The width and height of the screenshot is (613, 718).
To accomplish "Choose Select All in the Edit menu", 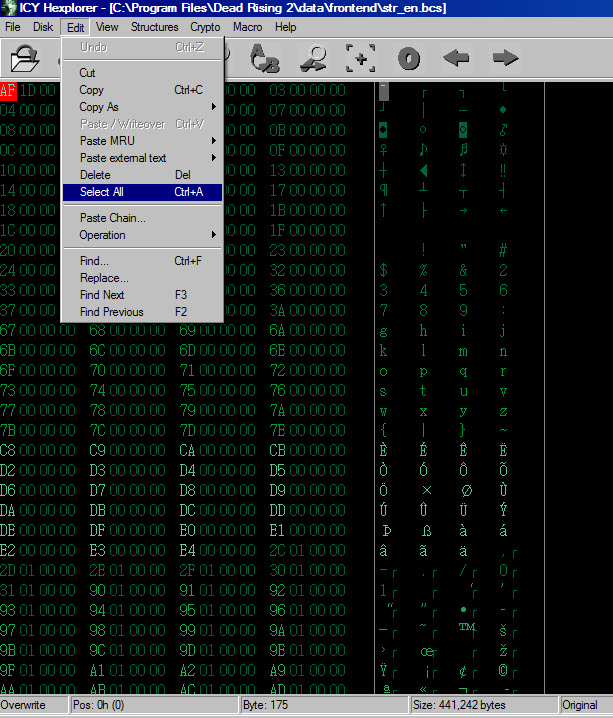I will (x=142, y=192).
